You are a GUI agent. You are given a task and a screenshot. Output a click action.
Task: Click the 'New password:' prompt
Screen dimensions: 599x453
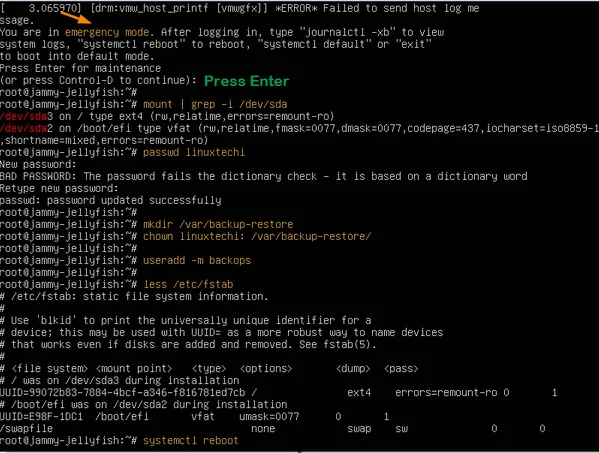(x=38, y=165)
